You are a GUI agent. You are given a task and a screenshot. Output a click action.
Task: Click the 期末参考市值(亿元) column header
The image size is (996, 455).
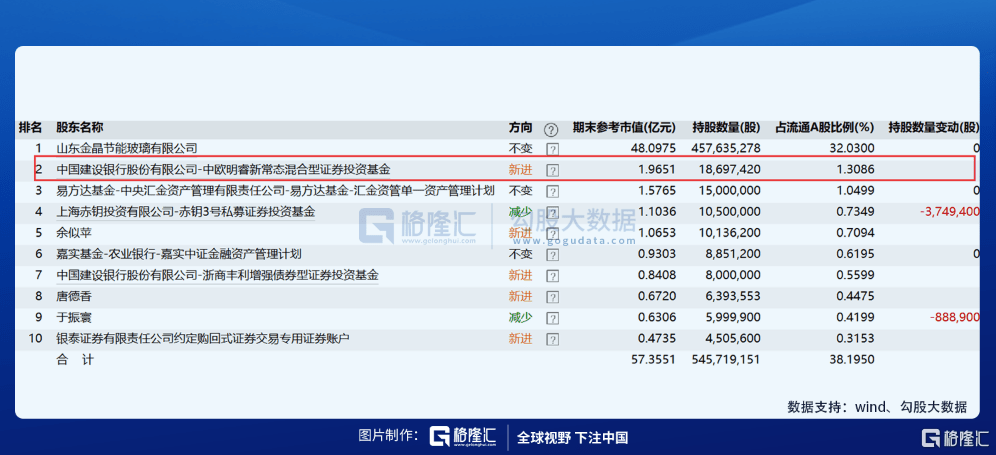624,127
